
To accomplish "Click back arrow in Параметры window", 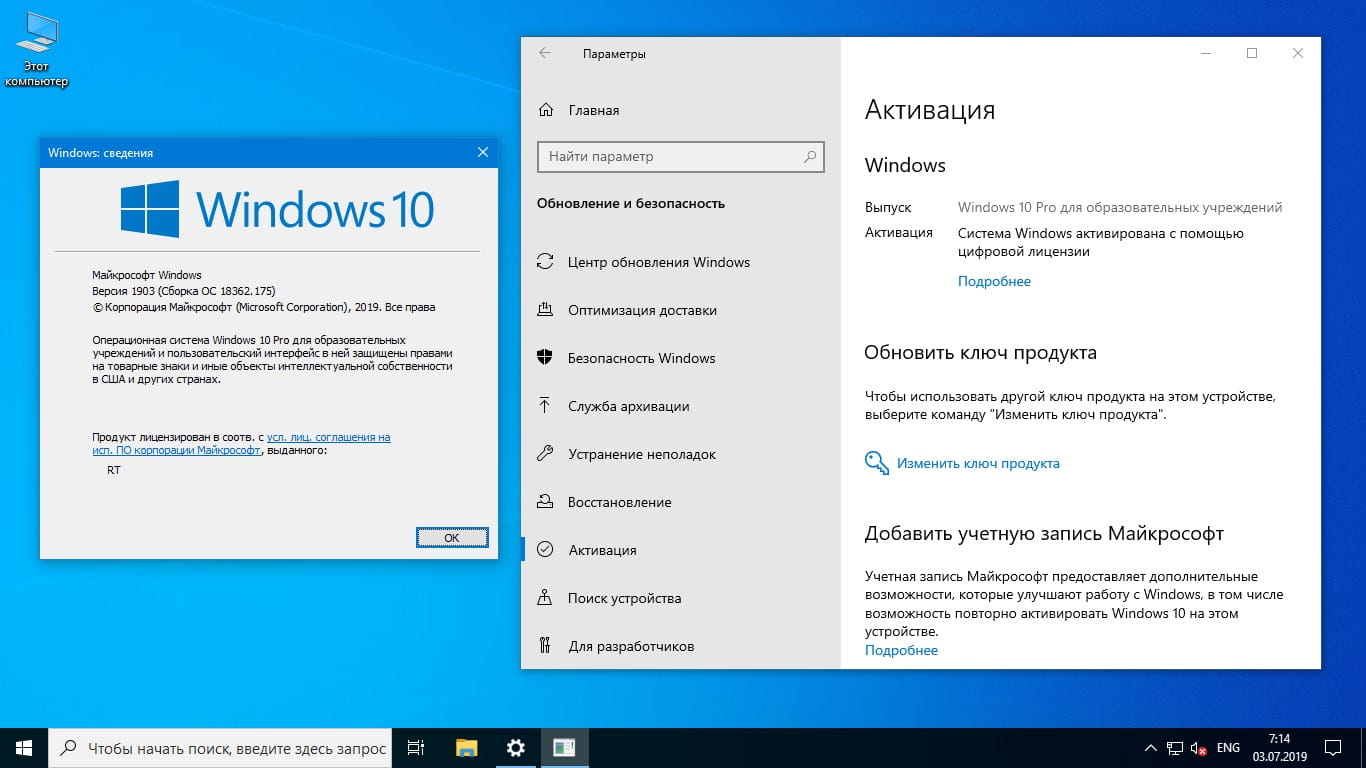I will pyautogui.click(x=545, y=54).
